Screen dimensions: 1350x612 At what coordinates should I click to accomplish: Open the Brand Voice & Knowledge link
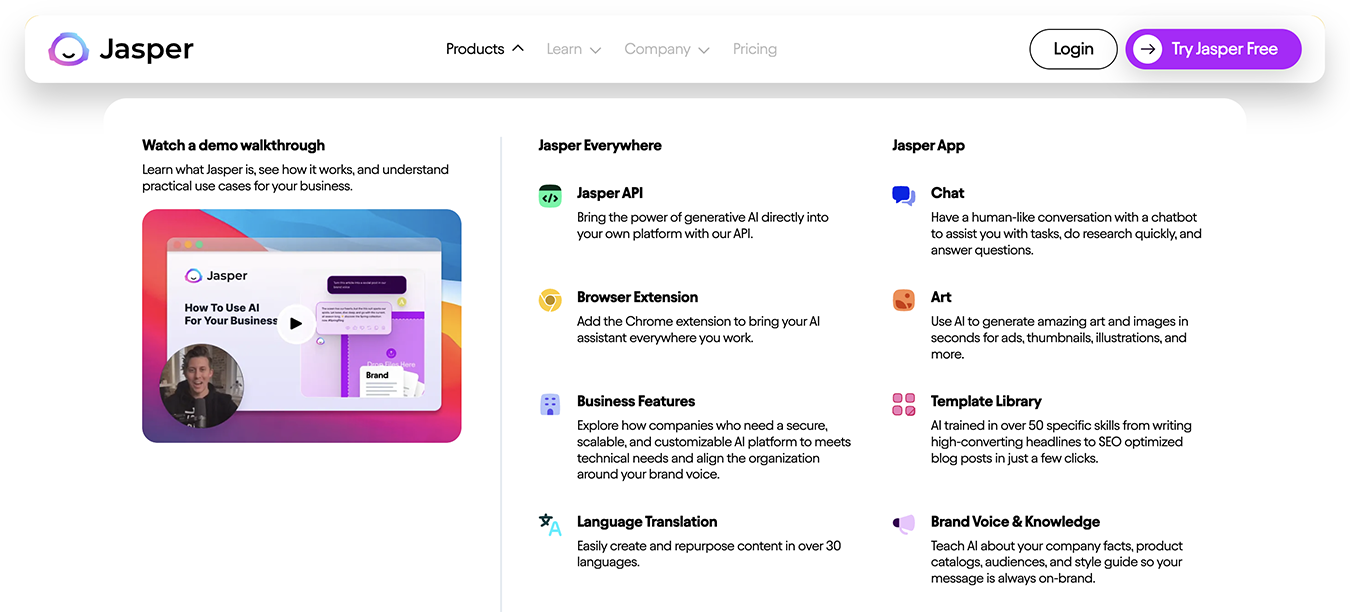1014,522
